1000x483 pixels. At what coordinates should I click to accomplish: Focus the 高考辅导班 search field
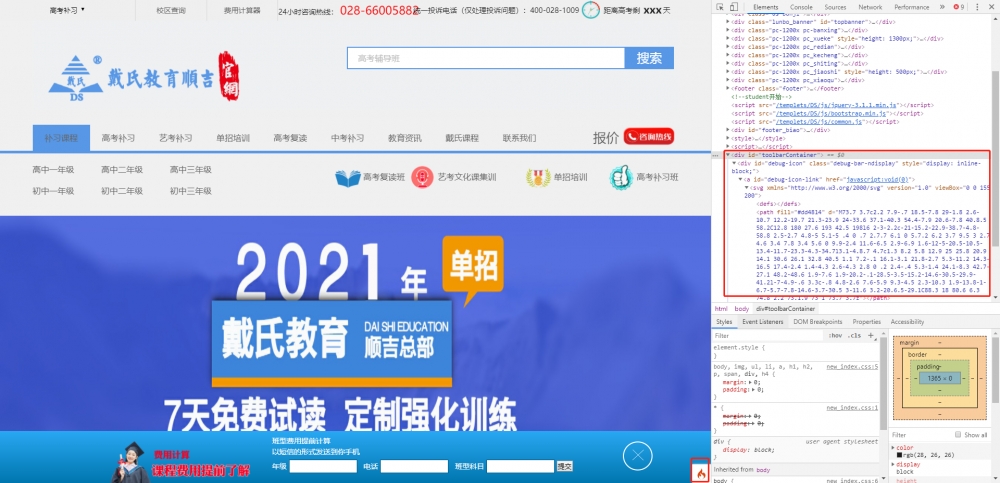[486, 58]
